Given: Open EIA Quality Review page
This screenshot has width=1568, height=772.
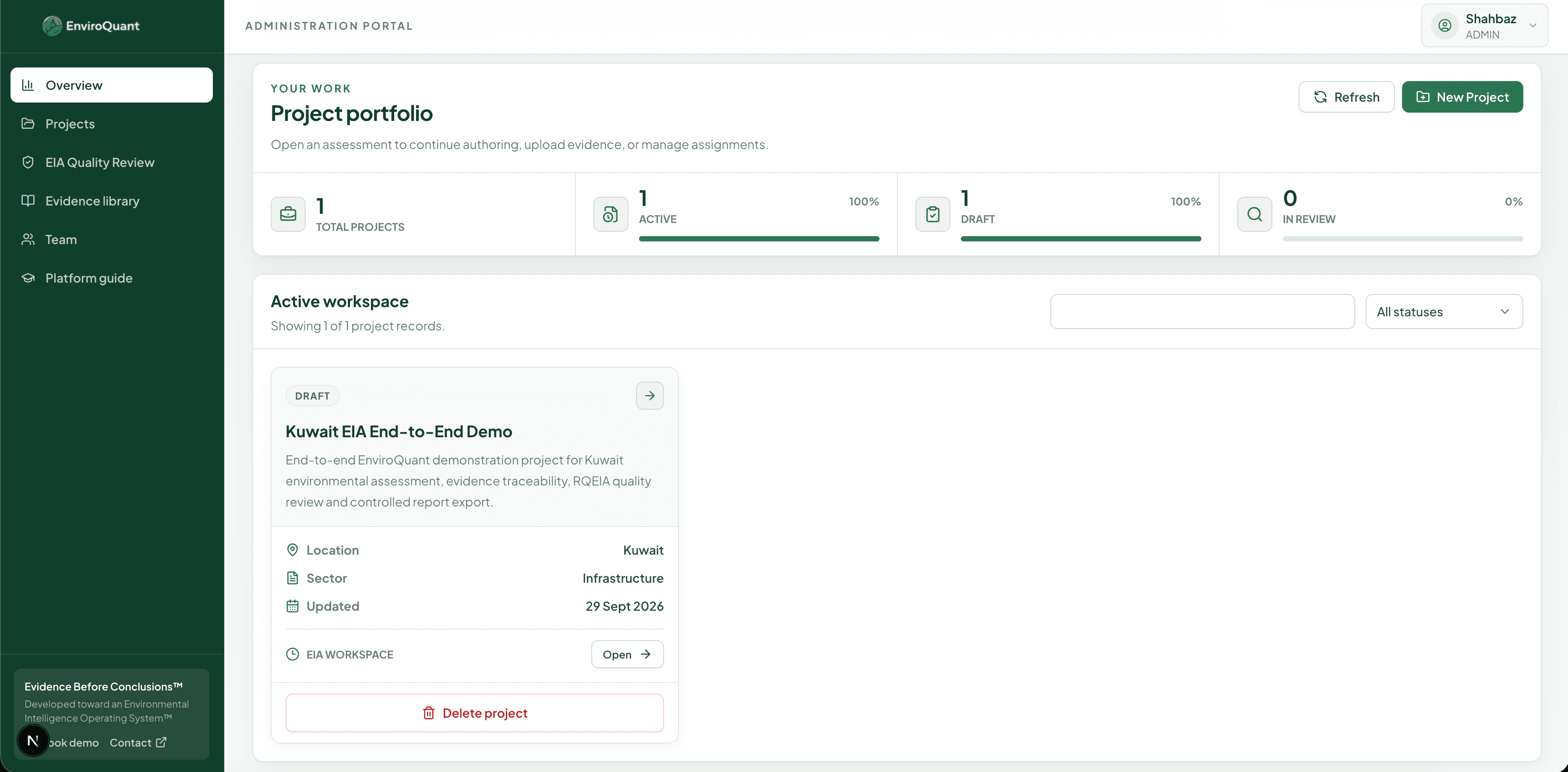Looking at the screenshot, I should point(111,162).
